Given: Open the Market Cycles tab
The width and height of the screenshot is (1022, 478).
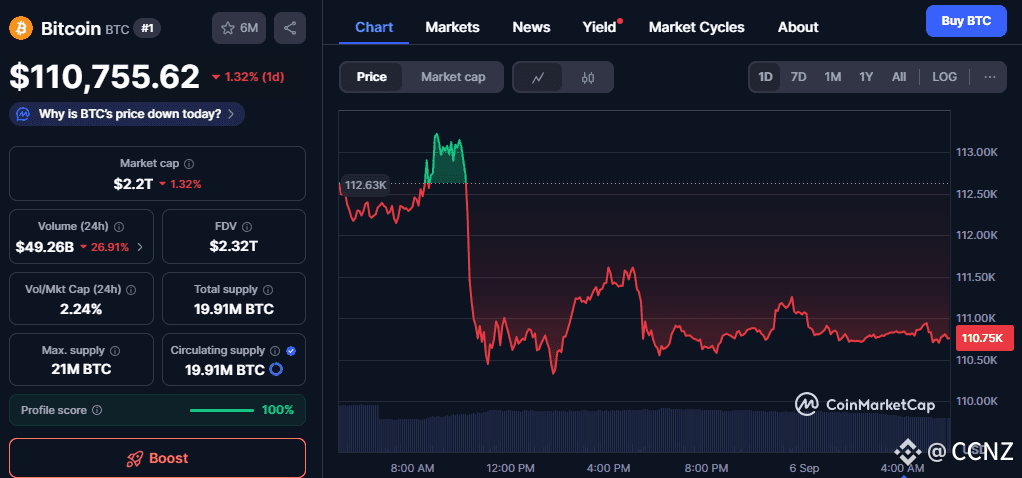Looking at the screenshot, I should [x=697, y=27].
